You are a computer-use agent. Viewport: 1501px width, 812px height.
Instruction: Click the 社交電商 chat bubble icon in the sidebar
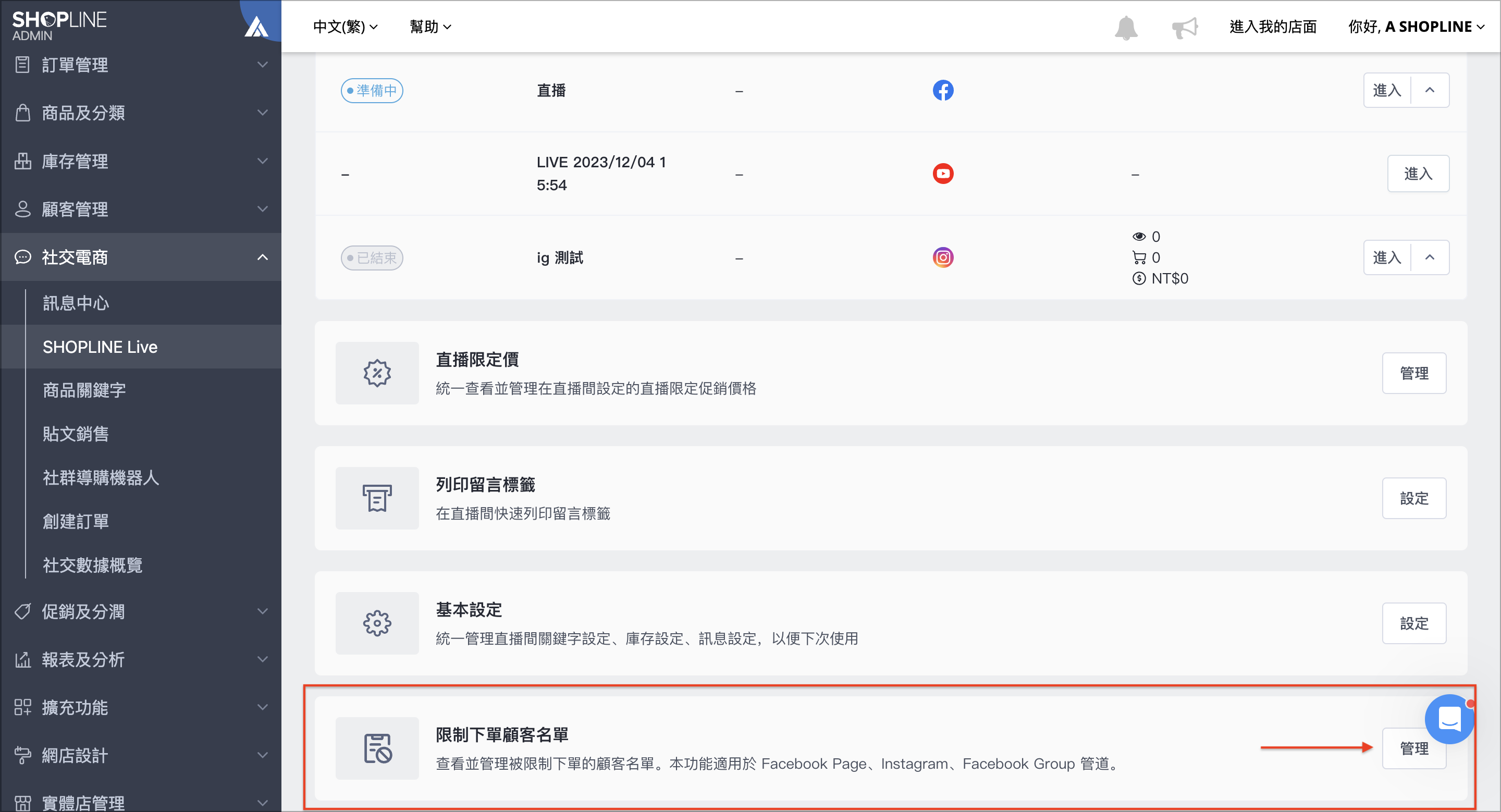pos(22,257)
